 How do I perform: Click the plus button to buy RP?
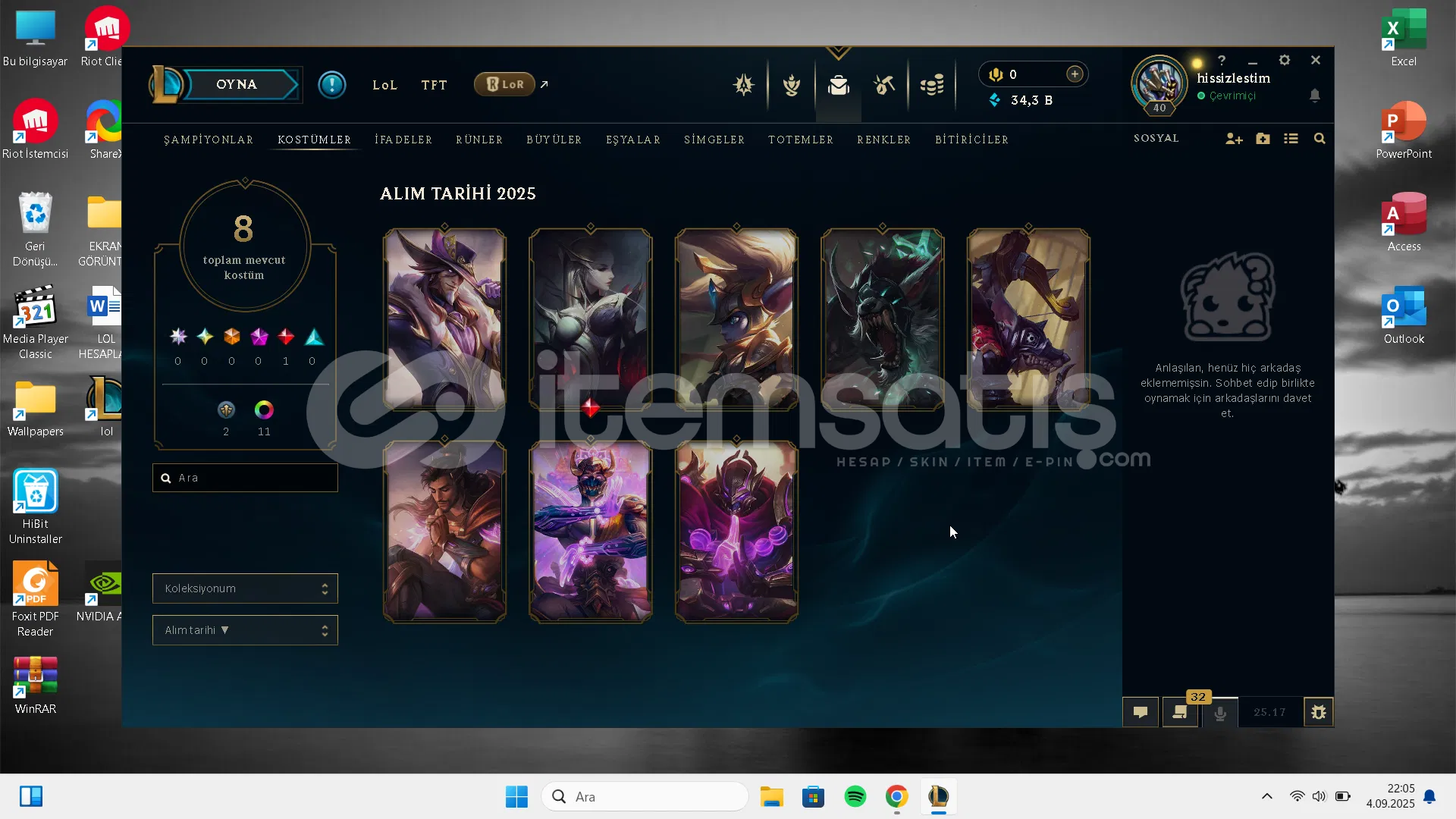1075,74
